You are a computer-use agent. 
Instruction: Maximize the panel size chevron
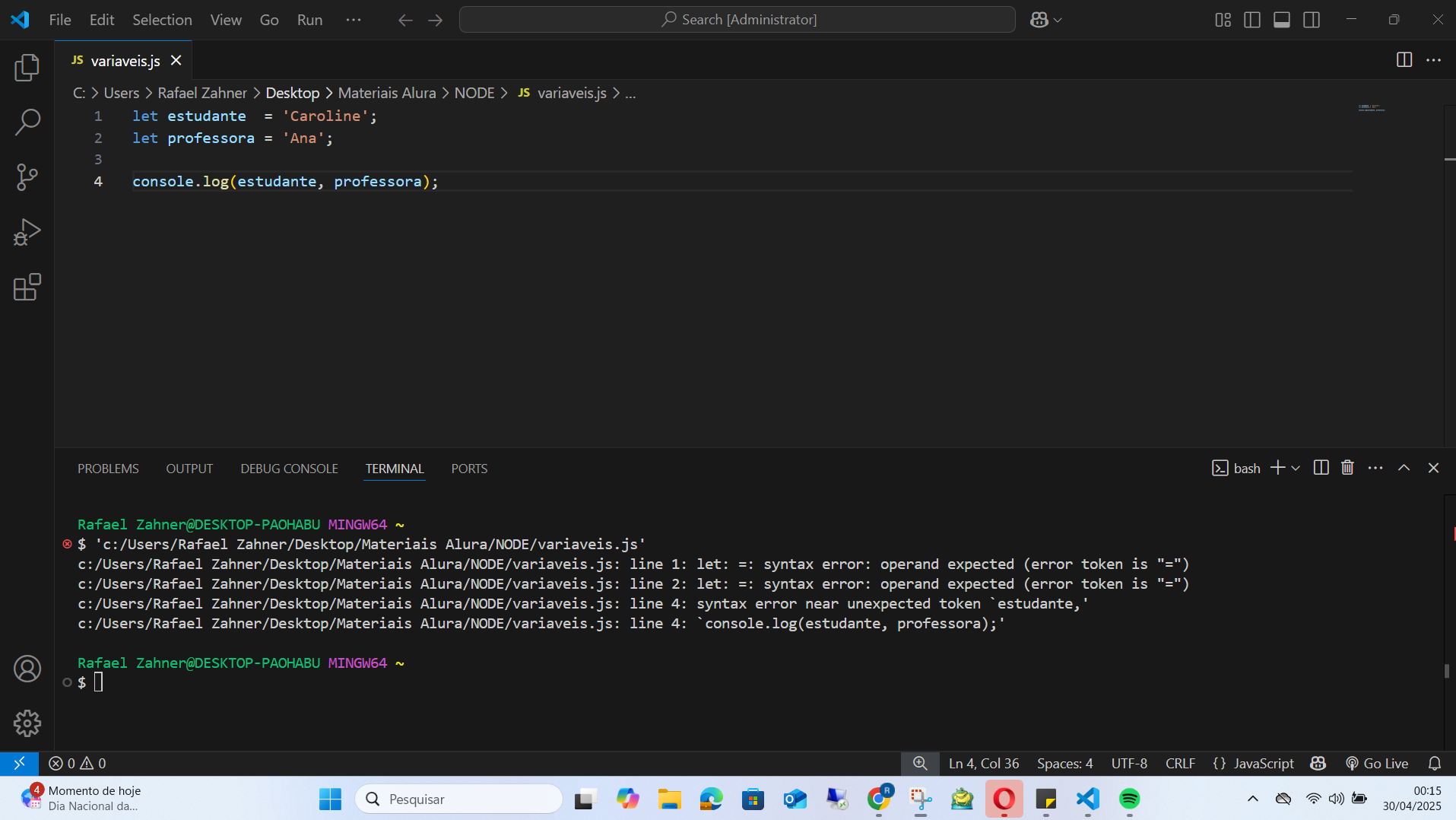(1404, 468)
